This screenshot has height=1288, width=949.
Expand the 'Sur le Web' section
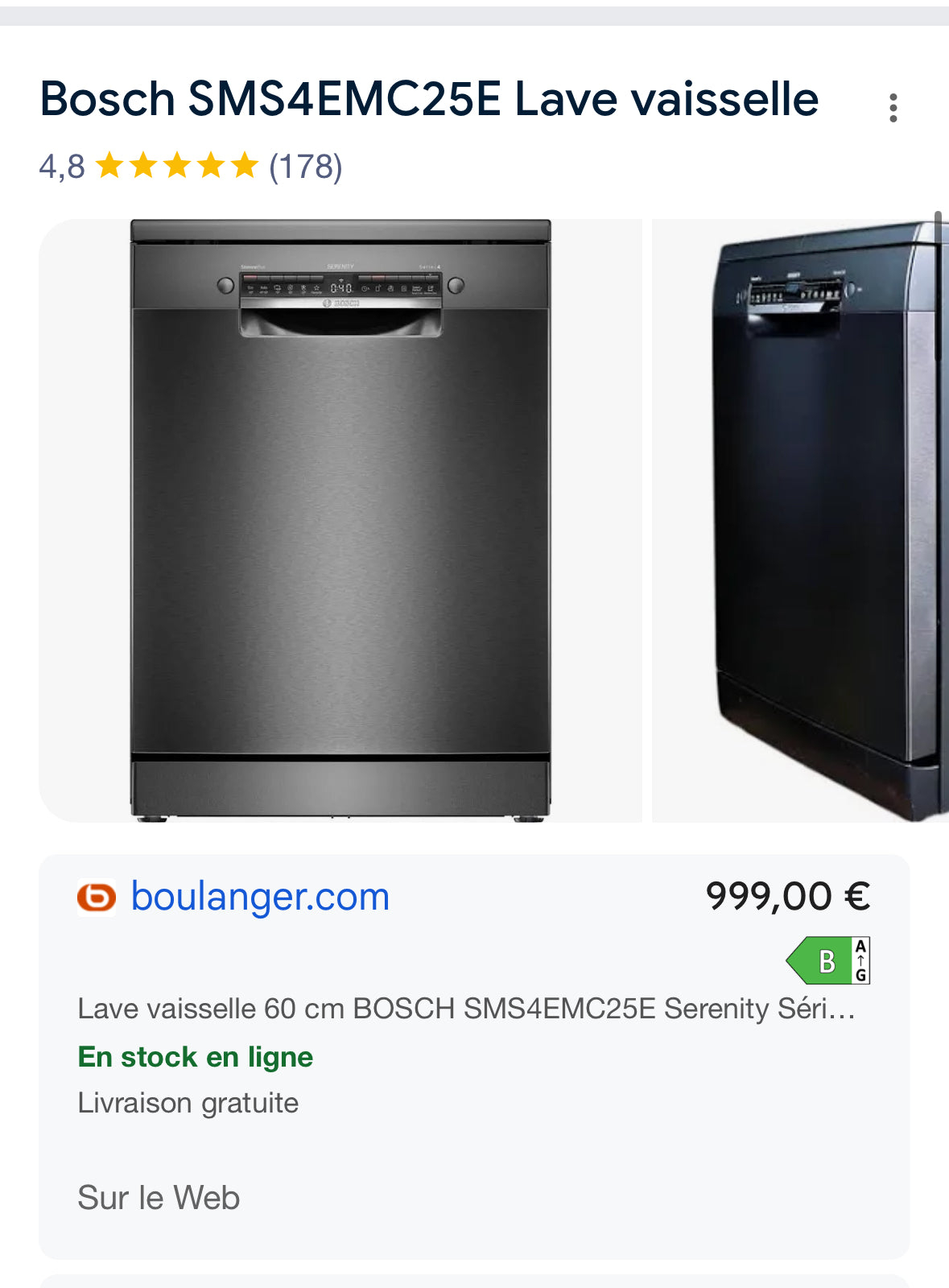click(157, 1198)
